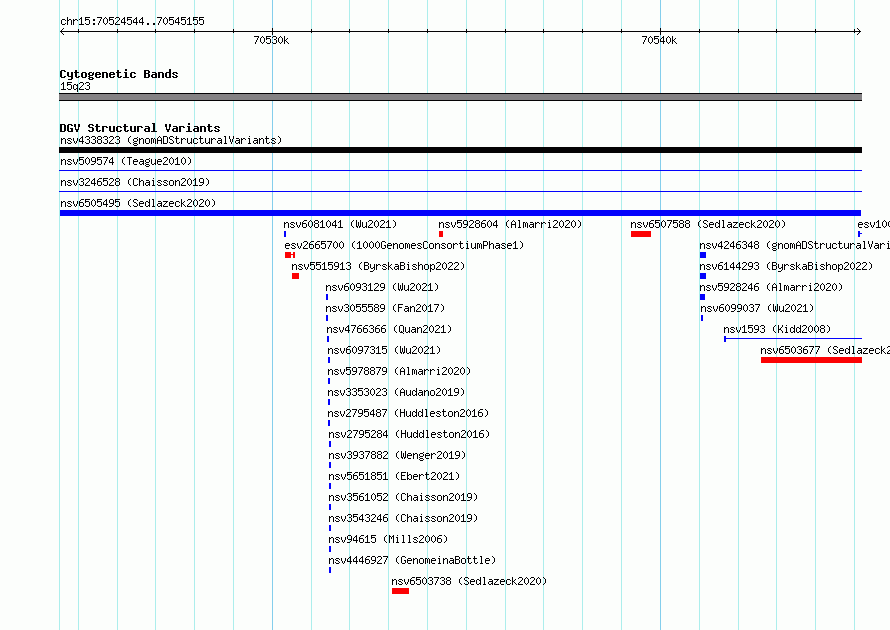Select the red bar under nsv6507588
This screenshot has width=890, height=630.
(641, 234)
